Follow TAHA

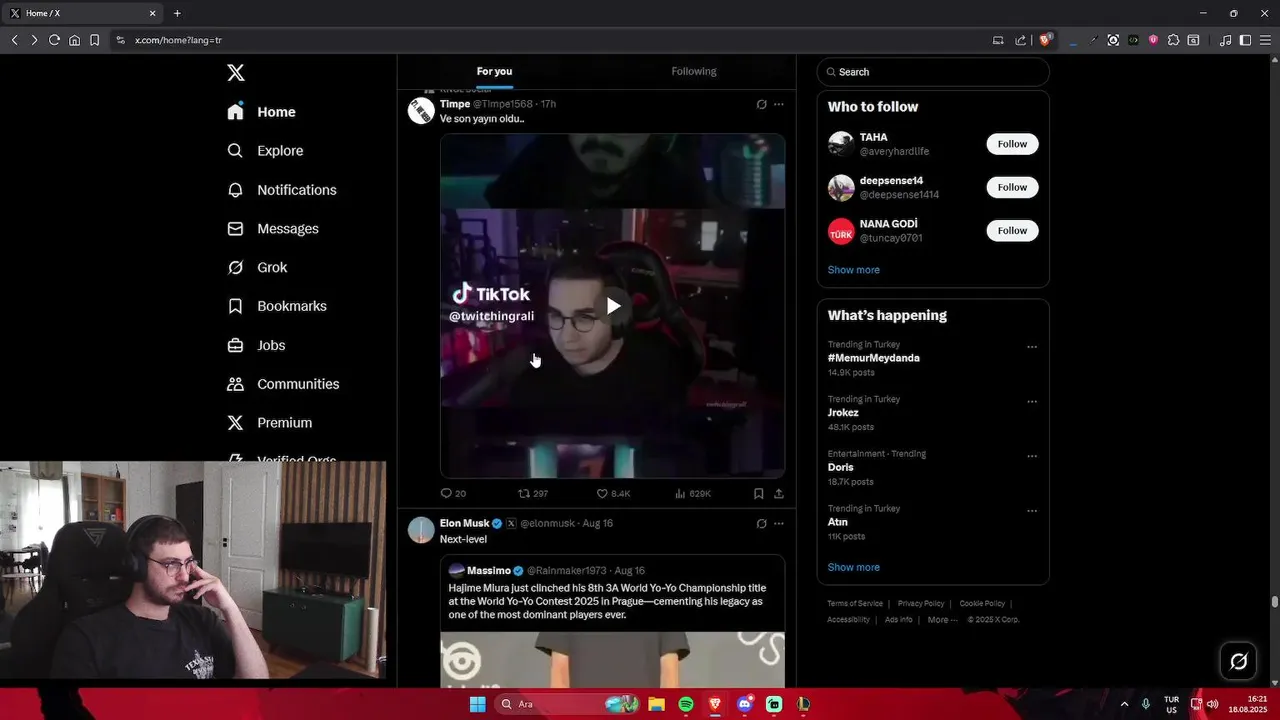pos(1012,144)
